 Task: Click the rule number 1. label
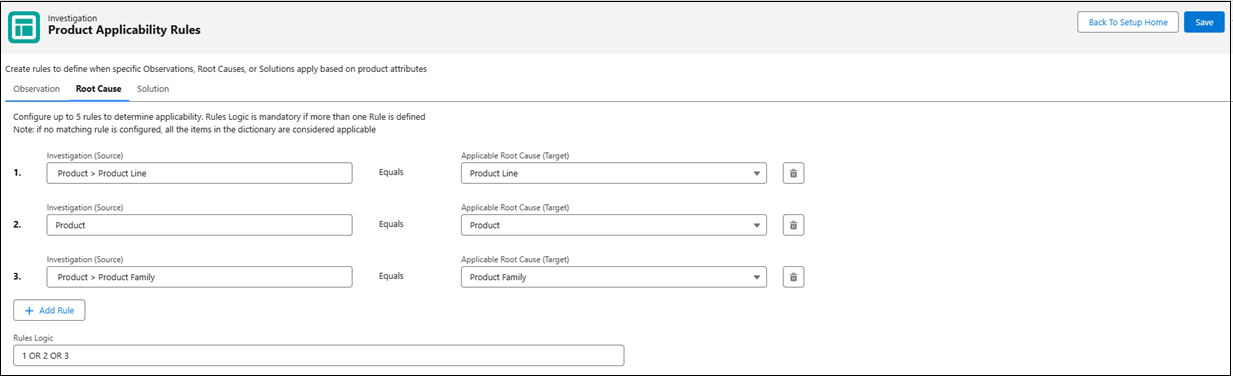tap(17, 173)
